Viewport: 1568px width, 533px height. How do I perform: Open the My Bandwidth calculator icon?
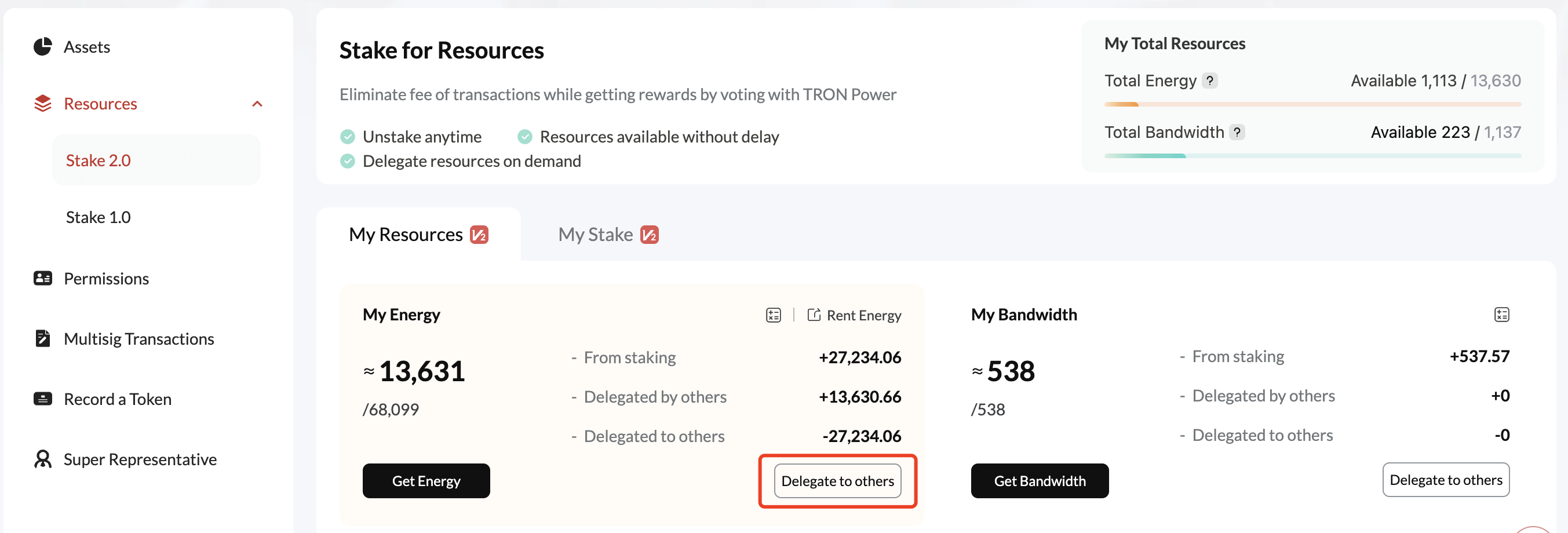click(x=1501, y=315)
